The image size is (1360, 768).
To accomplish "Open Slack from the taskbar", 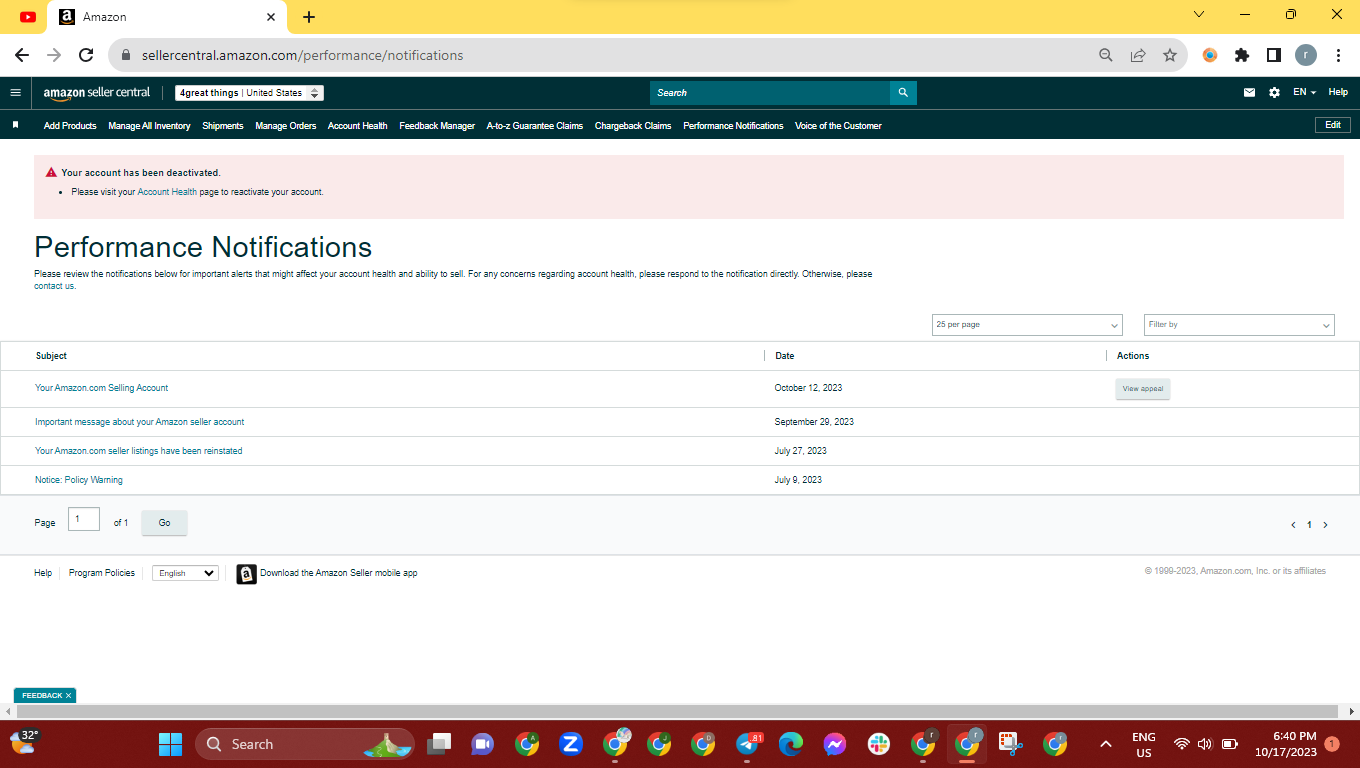I will pos(879,744).
